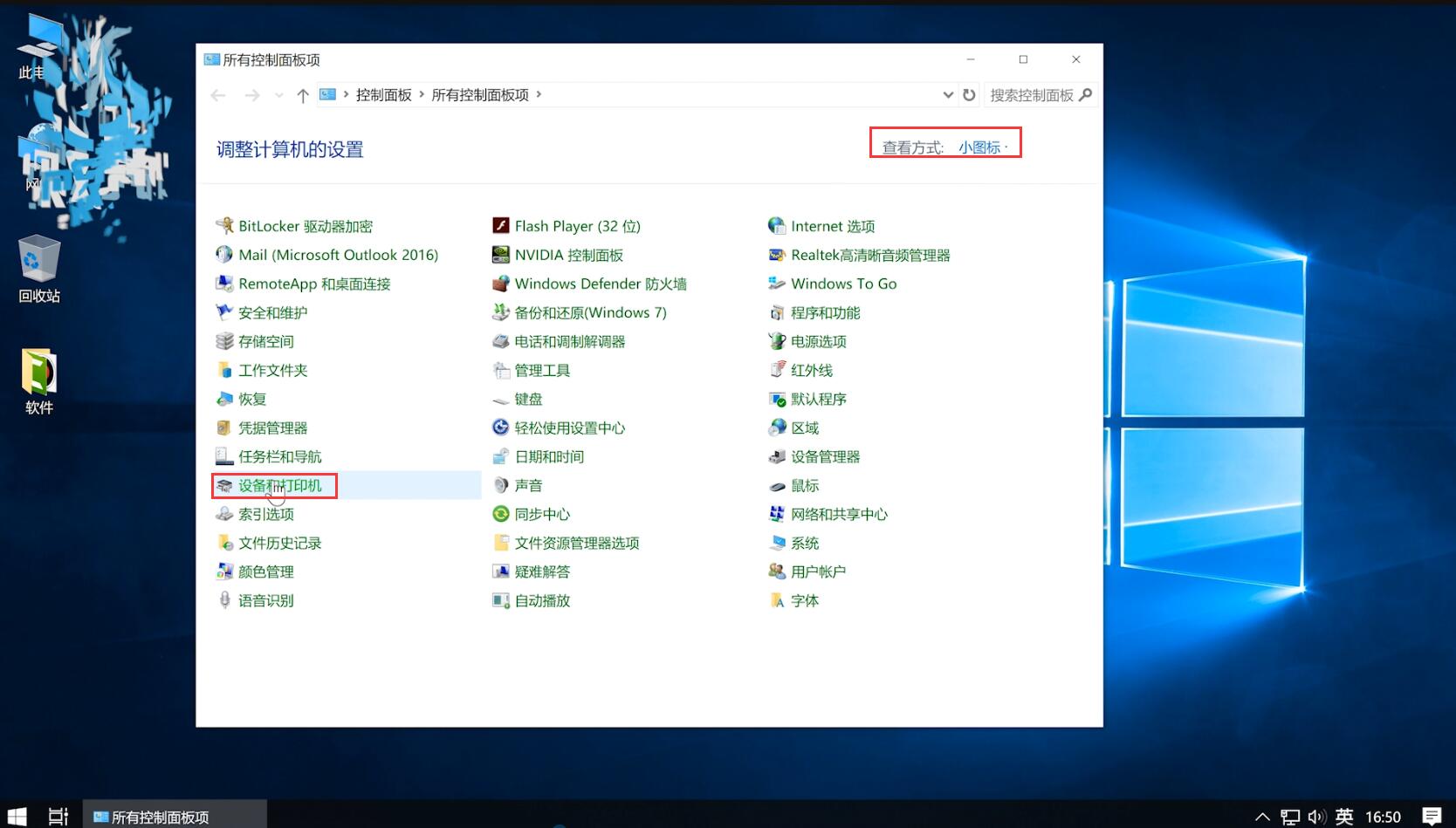Click the 16:50 taskbar clock
Screen dimensions: 1456x828
click(x=1383, y=817)
